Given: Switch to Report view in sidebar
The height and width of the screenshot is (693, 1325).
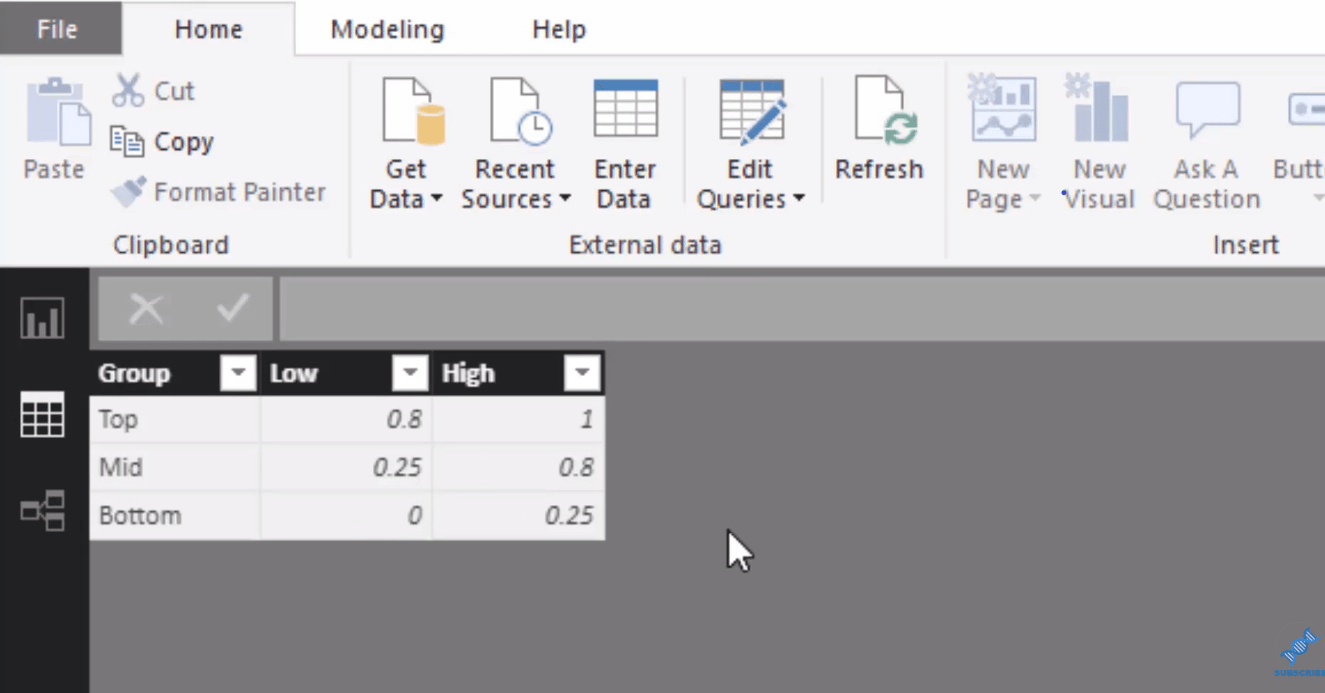Looking at the screenshot, I should [43, 320].
